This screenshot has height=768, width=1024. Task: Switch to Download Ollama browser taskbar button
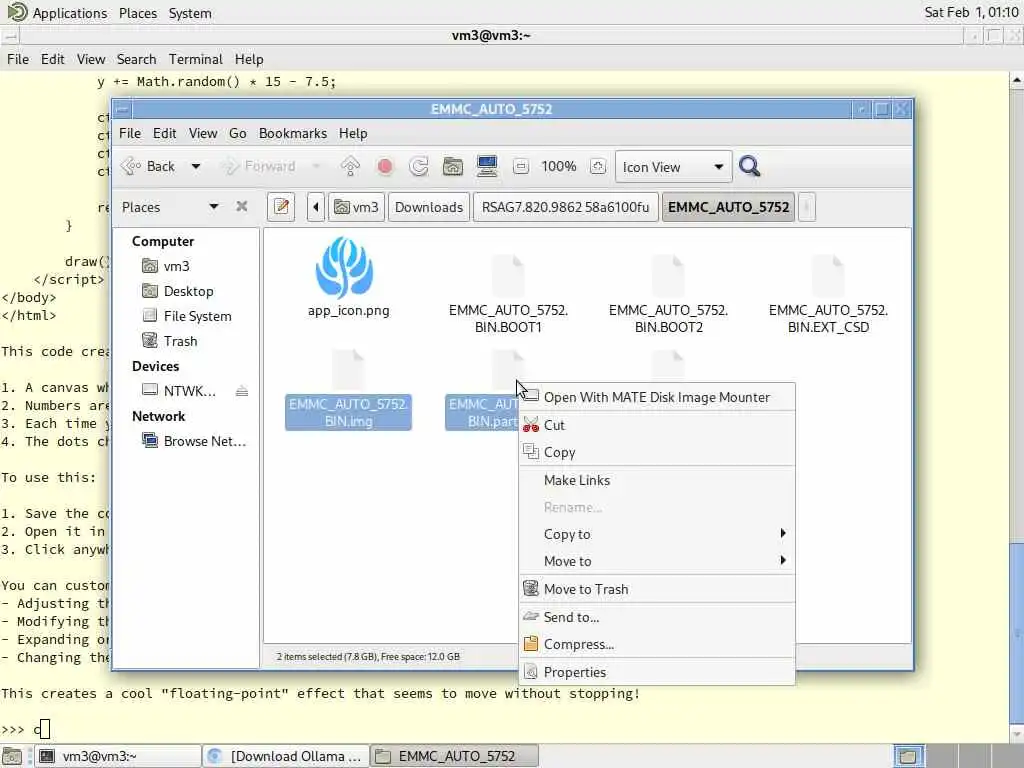[285, 756]
